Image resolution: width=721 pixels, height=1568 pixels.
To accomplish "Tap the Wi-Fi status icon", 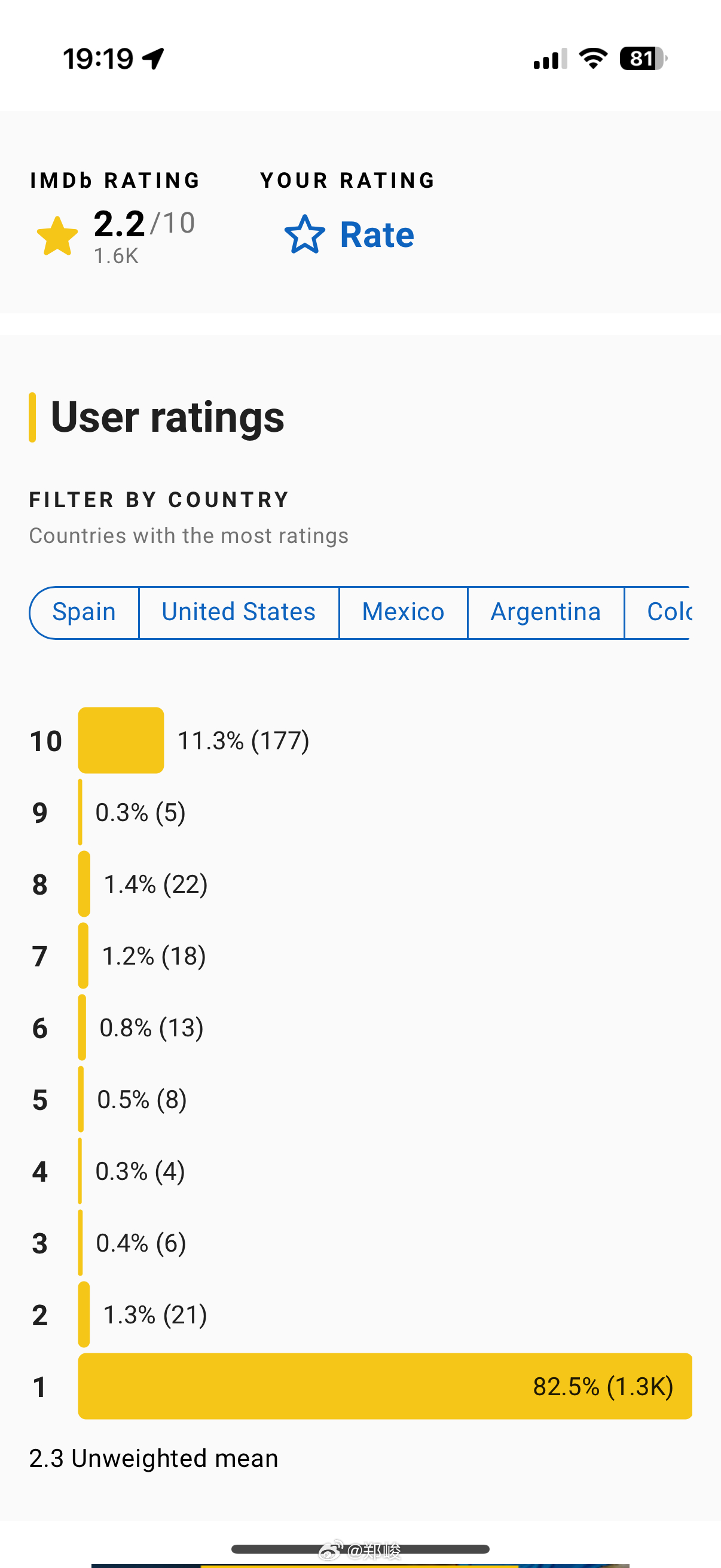I will coord(593,59).
